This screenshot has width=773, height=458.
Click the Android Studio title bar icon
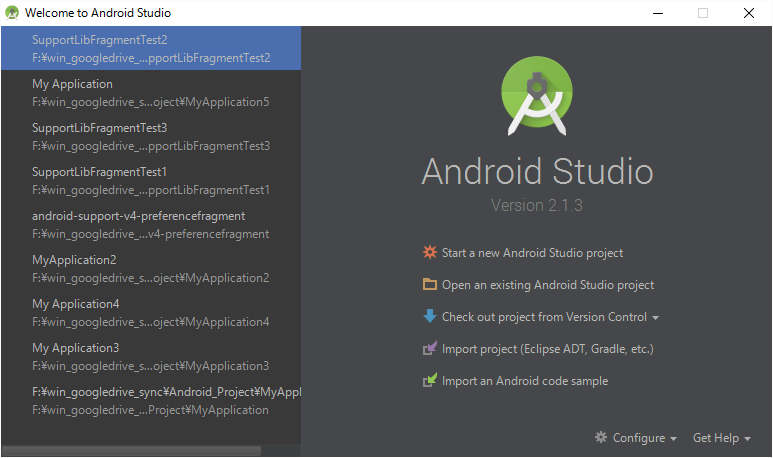point(12,13)
